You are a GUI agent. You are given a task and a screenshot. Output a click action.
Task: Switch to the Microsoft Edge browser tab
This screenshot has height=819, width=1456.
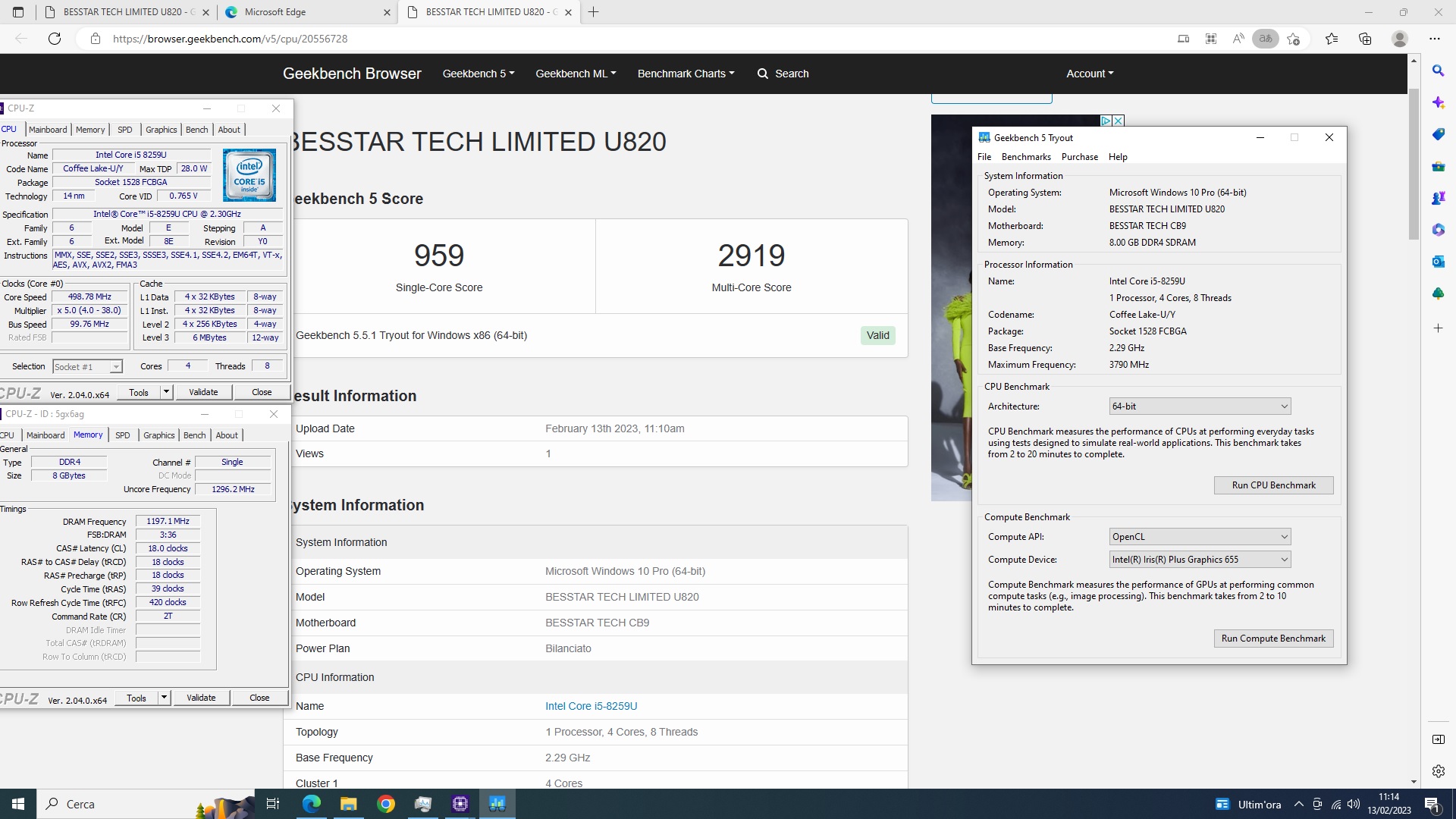[307, 12]
